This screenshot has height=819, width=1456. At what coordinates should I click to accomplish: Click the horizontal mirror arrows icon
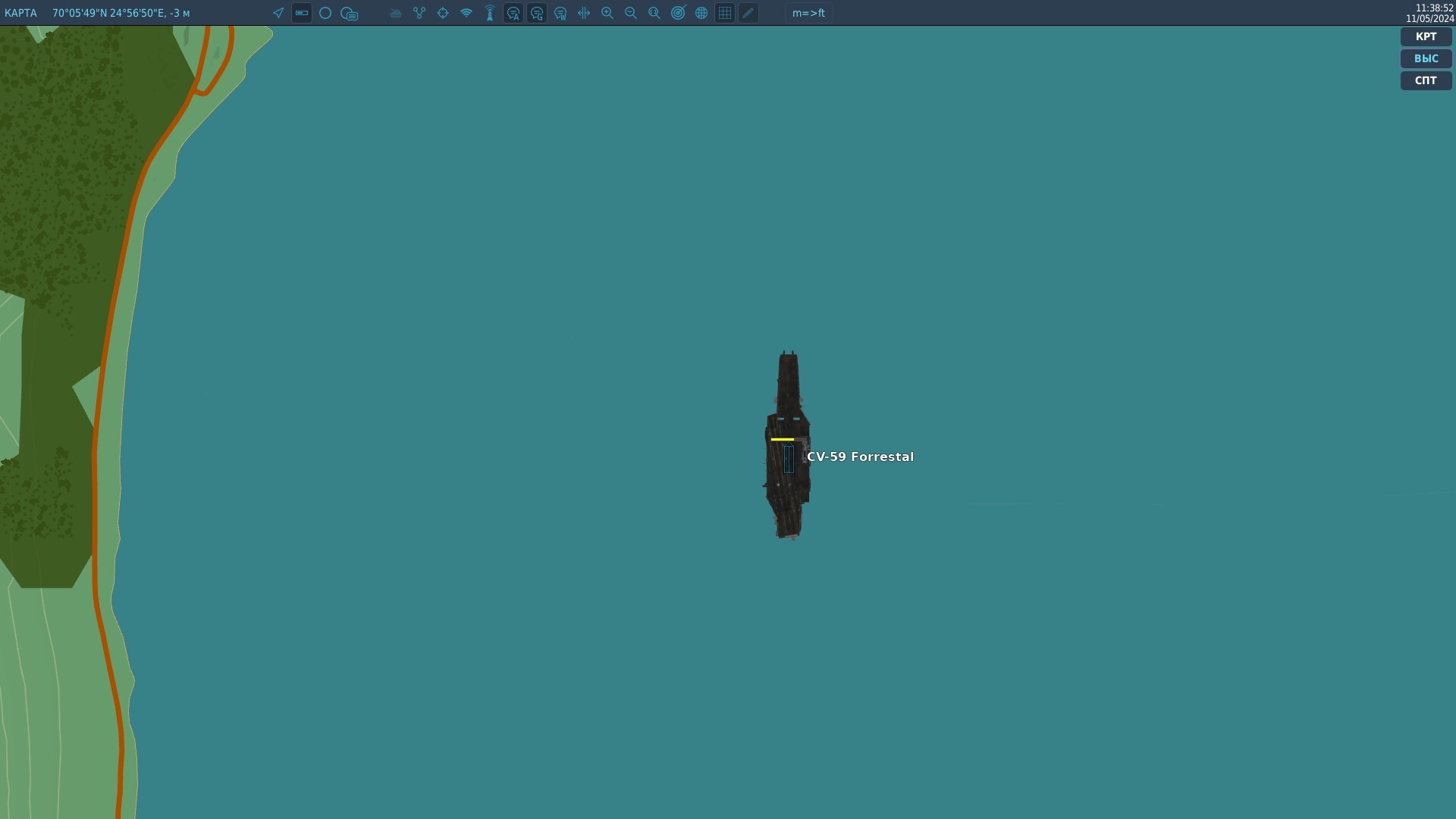[x=584, y=13]
